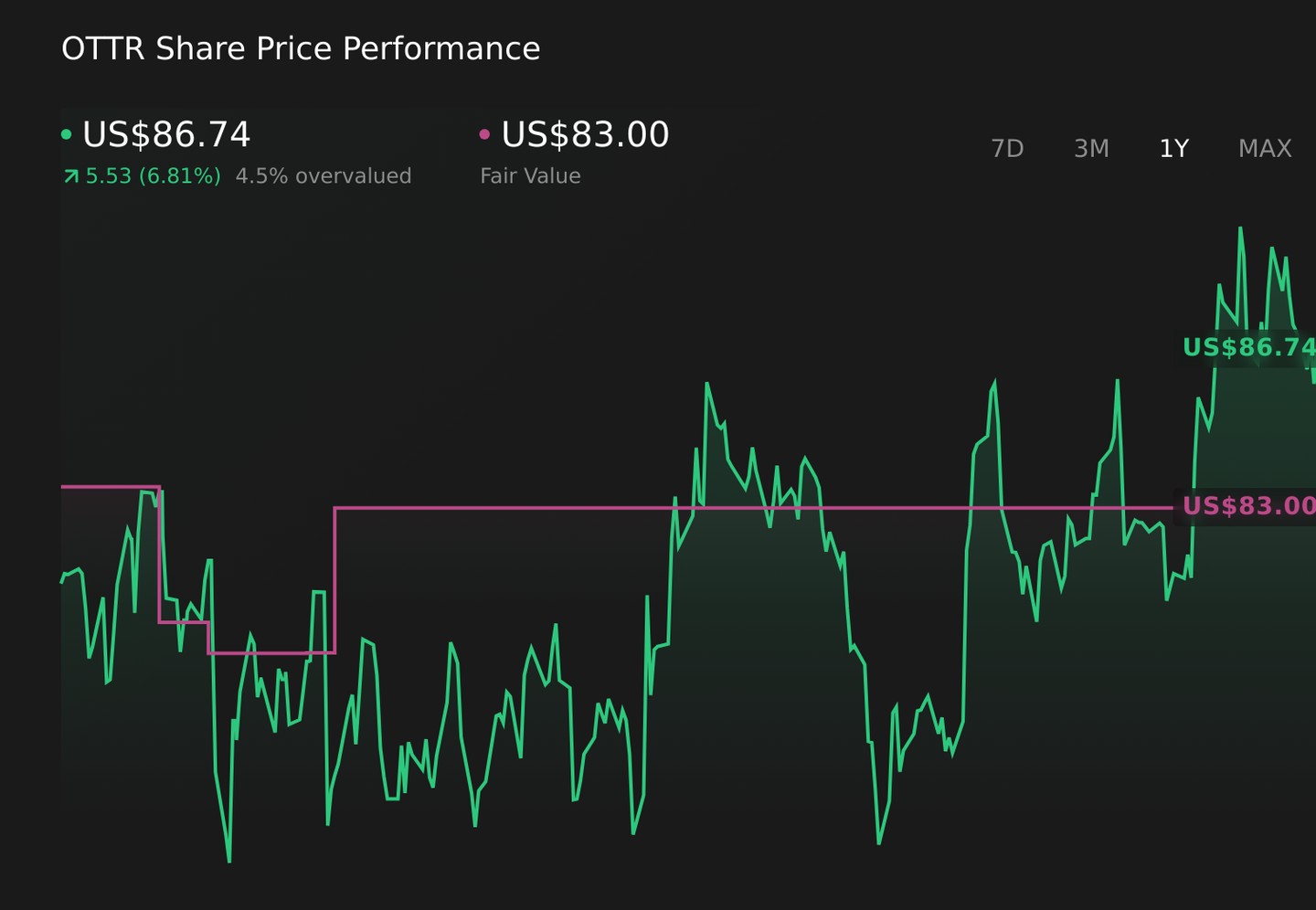
Task: Select the 7D time range
Action: (x=1007, y=148)
